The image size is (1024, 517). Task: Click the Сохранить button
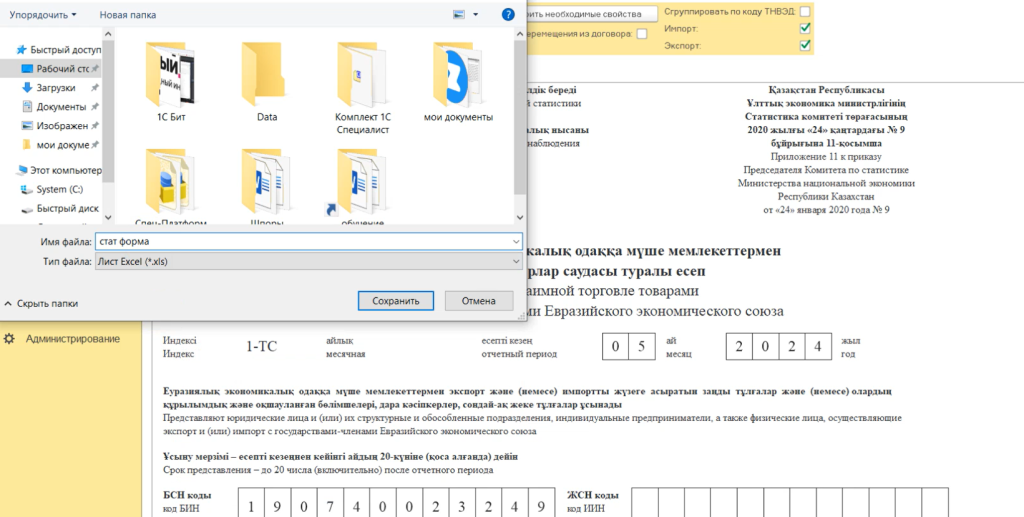pyautogui.click(x=395, y=301)
